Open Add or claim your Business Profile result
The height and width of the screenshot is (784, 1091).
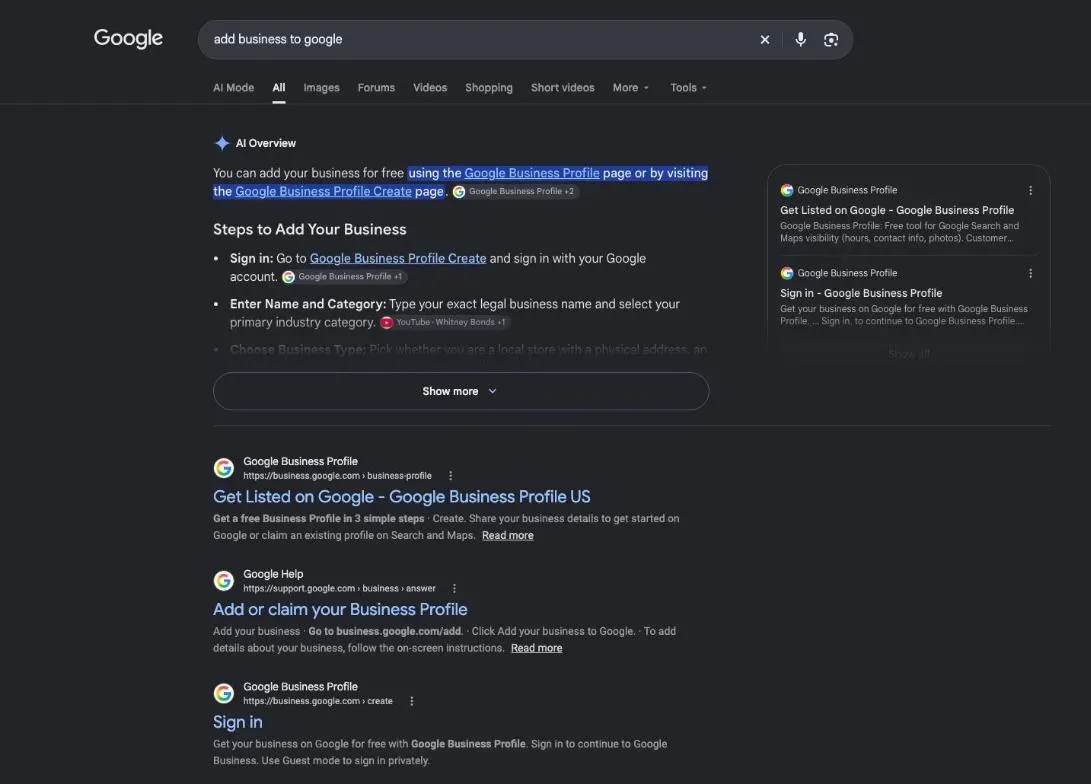[x=340, y=609]
